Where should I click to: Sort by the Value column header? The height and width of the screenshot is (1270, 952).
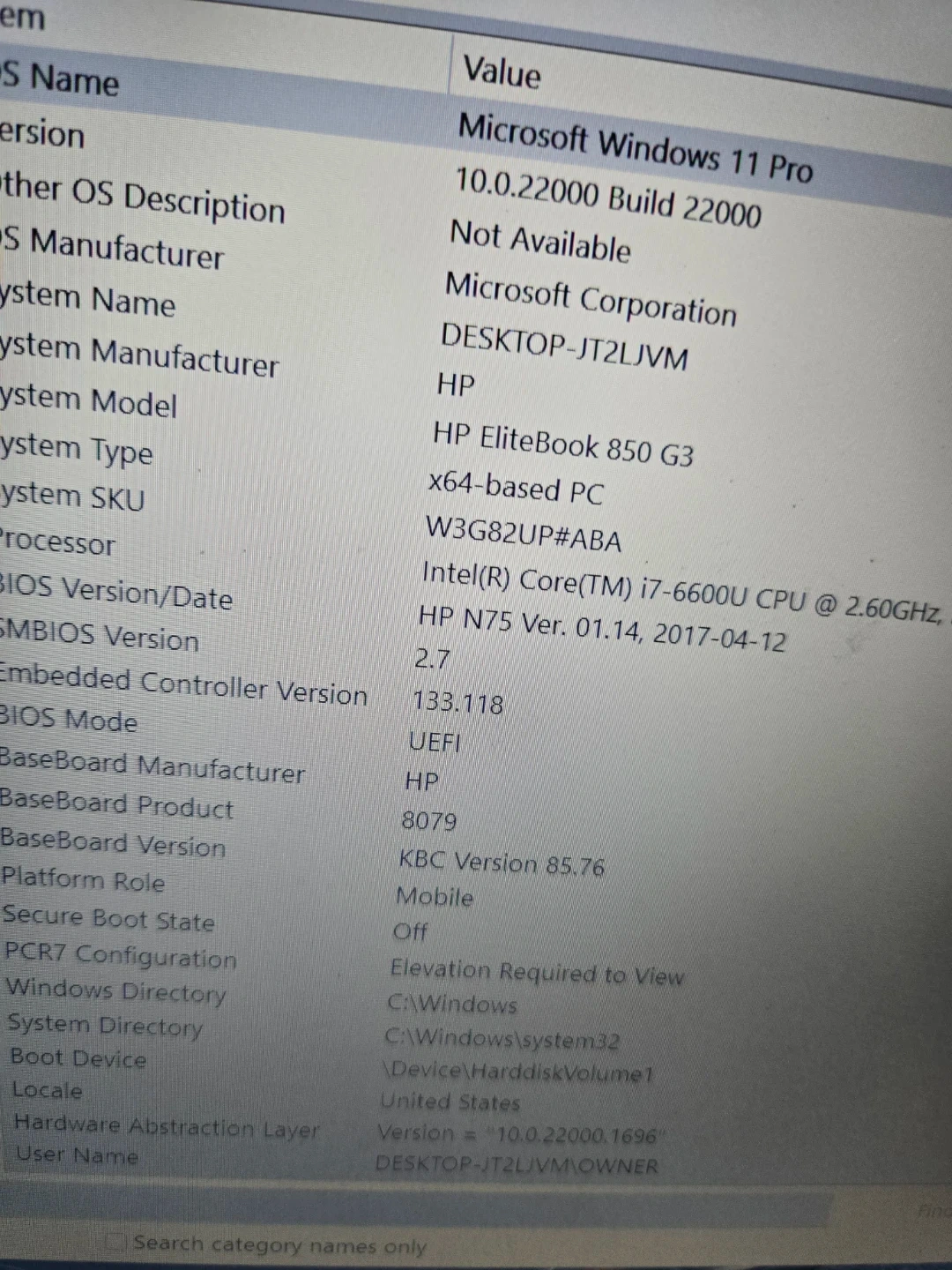point(502,71)
